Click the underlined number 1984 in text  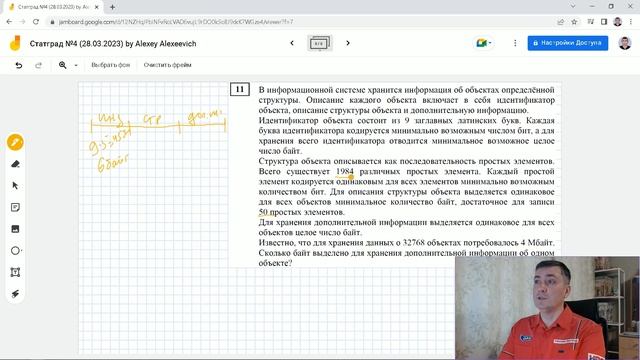point(344,171)
